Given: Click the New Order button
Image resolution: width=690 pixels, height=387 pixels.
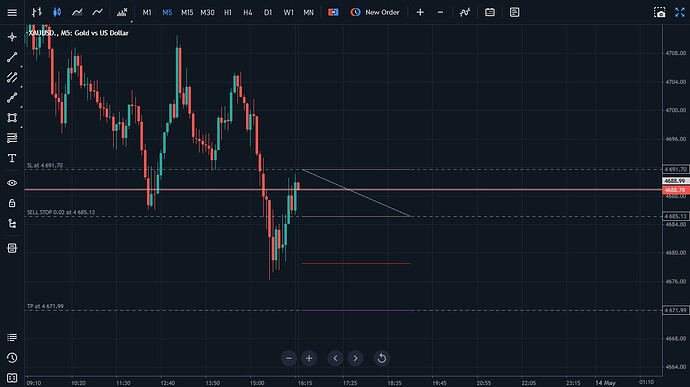Looking at the screenshot, I should click(x=375, y=12).
